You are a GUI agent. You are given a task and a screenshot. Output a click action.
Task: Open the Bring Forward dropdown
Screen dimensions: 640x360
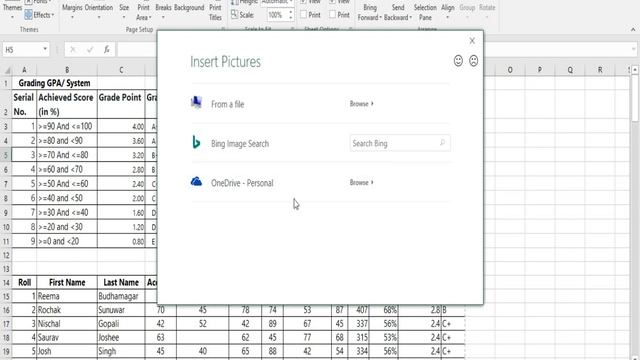(370, 12)
